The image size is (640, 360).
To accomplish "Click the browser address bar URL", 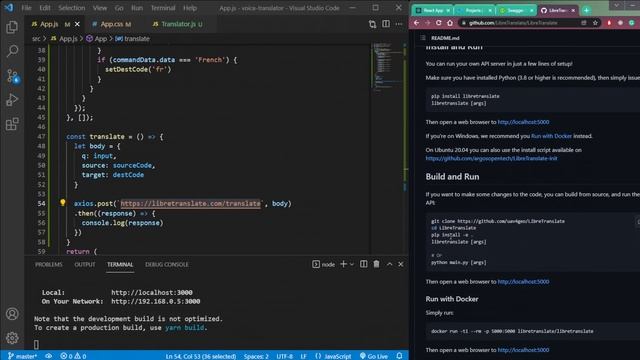I will click(513, 23).
